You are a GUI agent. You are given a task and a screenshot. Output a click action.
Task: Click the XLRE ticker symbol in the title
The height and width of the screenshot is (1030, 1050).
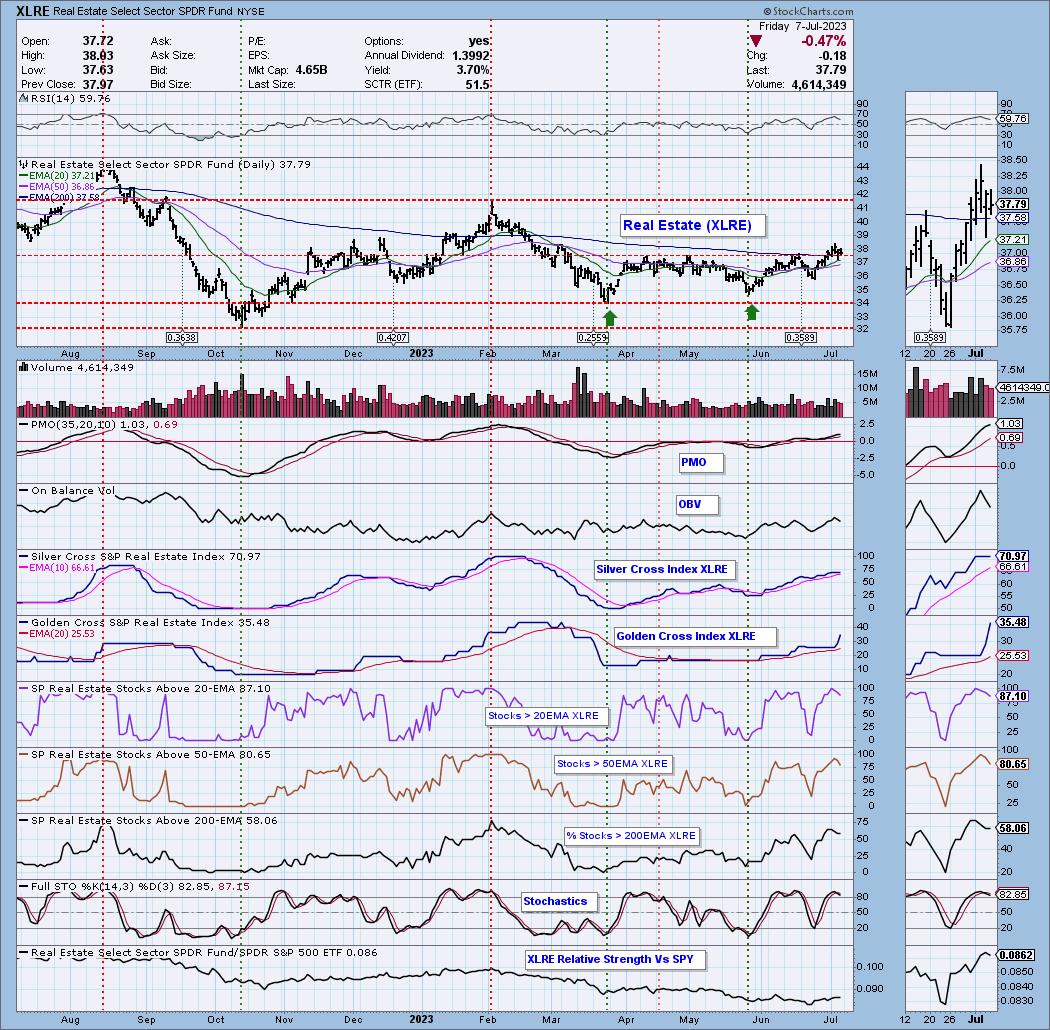click(x=31, y=11)
